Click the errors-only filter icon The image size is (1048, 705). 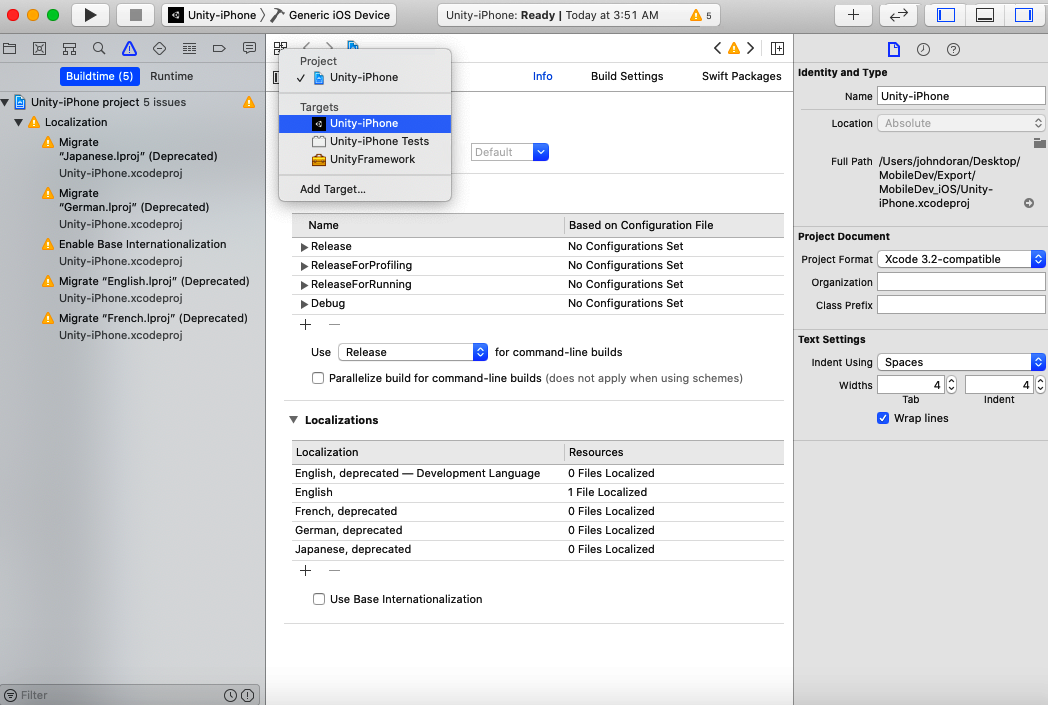[247, 696]
